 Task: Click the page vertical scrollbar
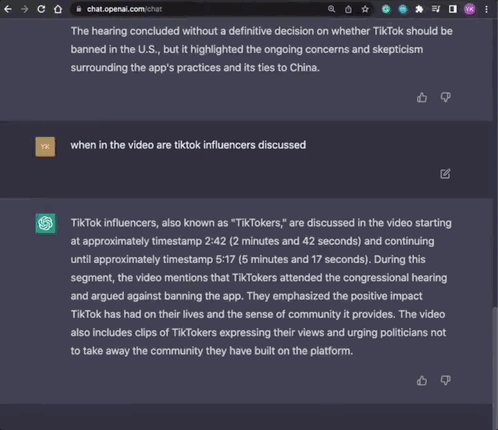(495, 367)
